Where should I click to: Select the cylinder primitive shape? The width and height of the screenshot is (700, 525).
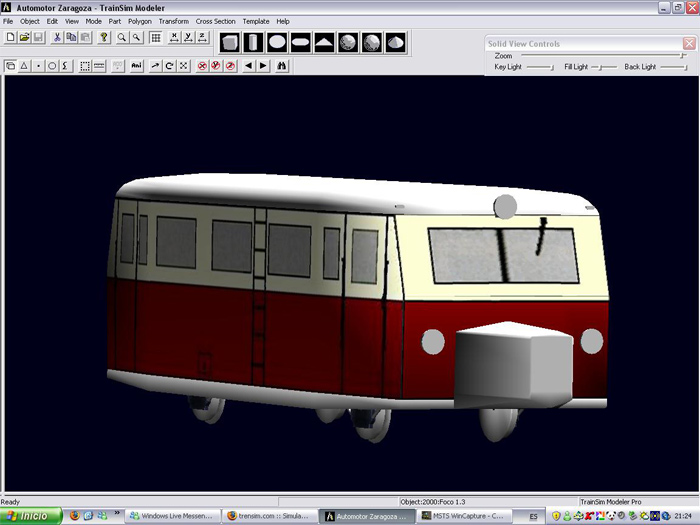(254, 42)
